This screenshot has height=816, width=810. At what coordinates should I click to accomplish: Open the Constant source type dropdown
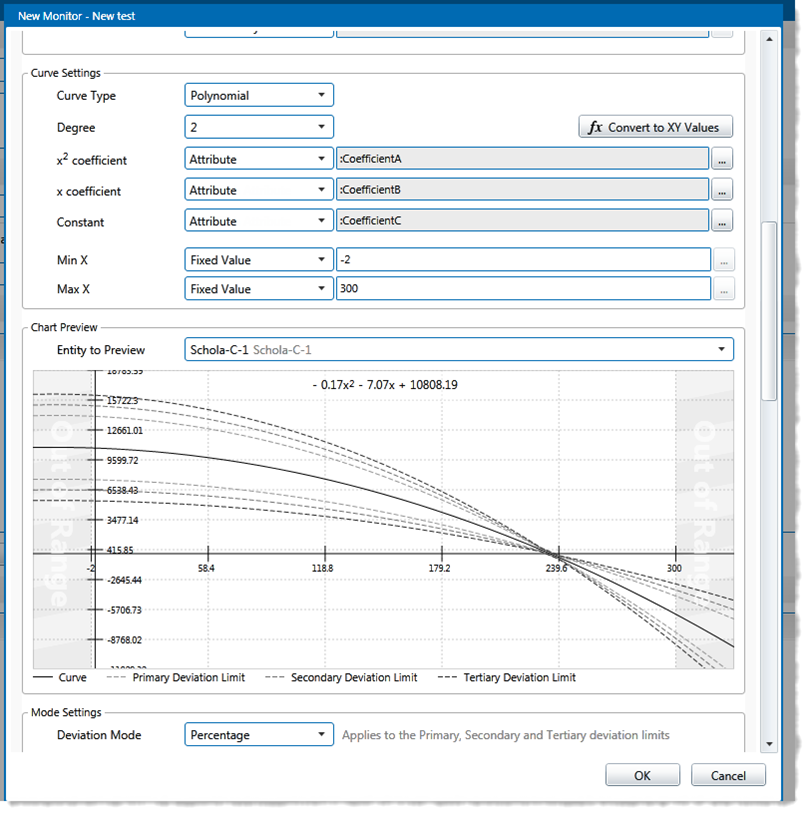[x=259, y=221]
